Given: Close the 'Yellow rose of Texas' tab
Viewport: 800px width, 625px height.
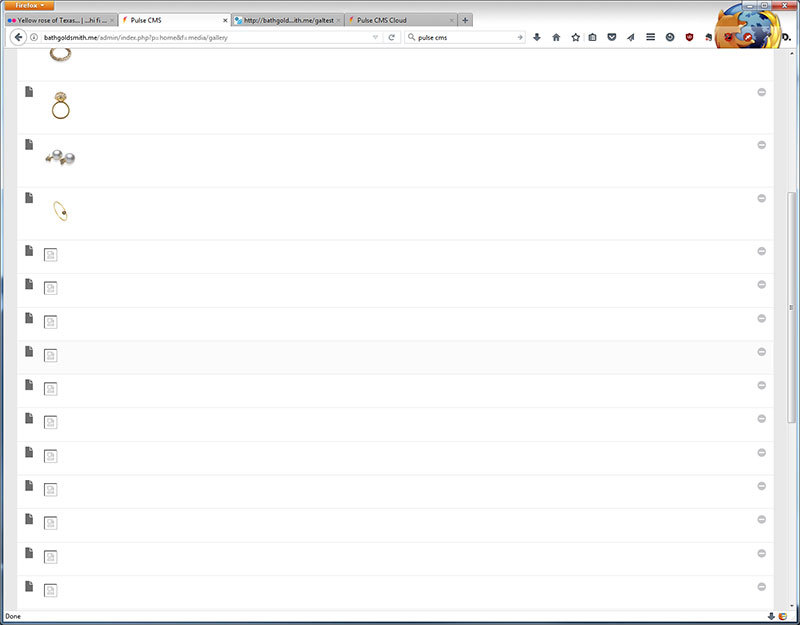Looking at the screenshot, I should [x=112, y=20].
